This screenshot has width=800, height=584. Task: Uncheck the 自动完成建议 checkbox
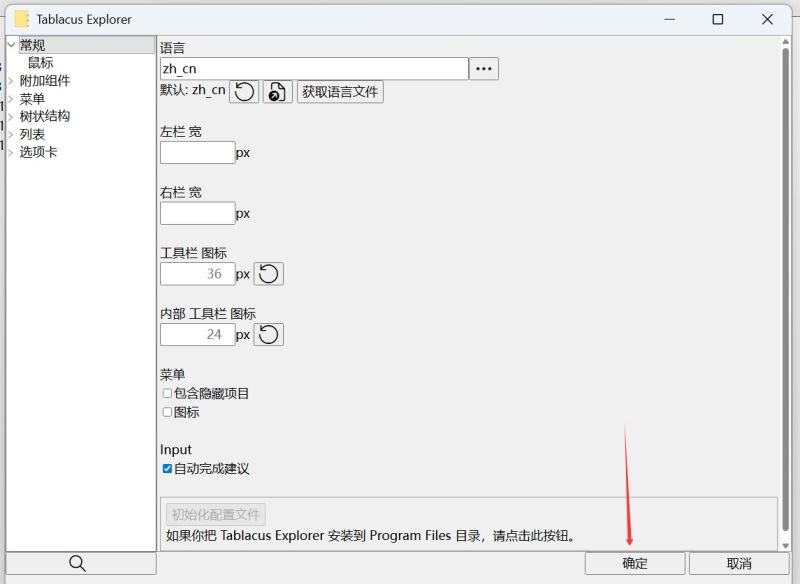click(x=167, y=469)
